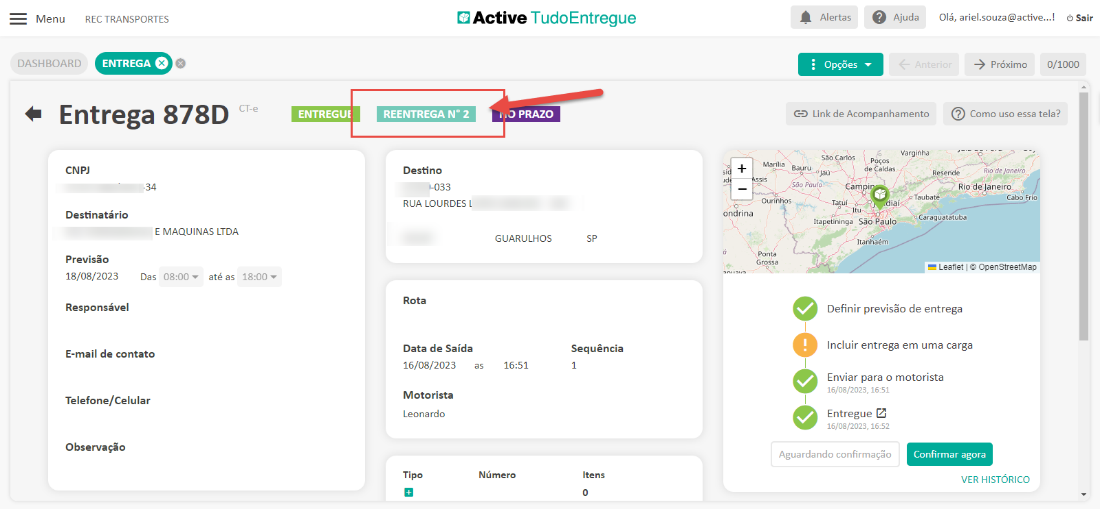Click the RUA LOURDES address line
1100x509 pixels.
tap(436, 203)
